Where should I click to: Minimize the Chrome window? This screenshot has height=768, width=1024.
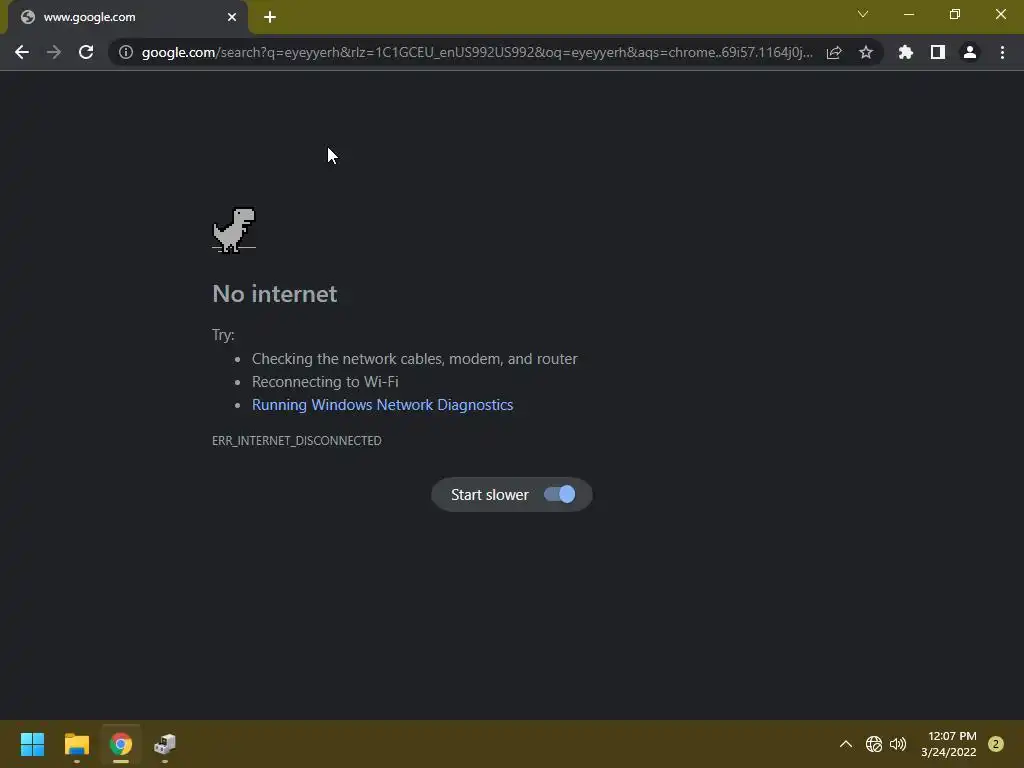pyautogui.click(x=909, y=14)
